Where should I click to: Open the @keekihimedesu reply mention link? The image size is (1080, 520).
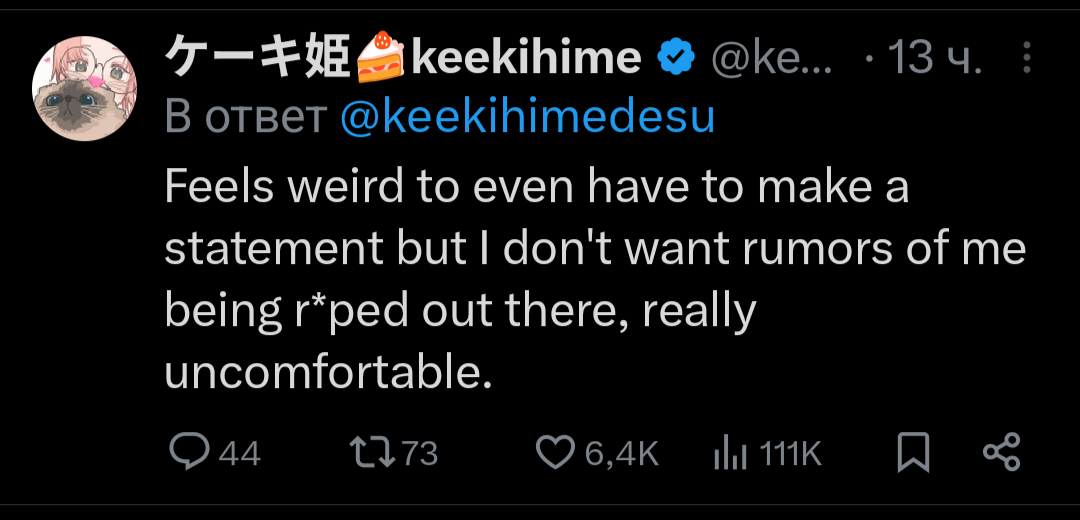[528, 118]
